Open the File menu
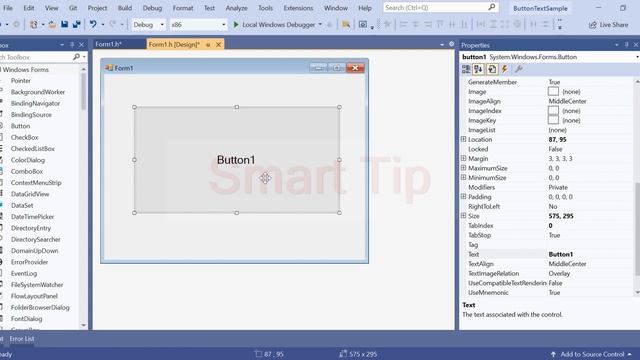Viewport: 640px width, 360px height. (8, 8)
